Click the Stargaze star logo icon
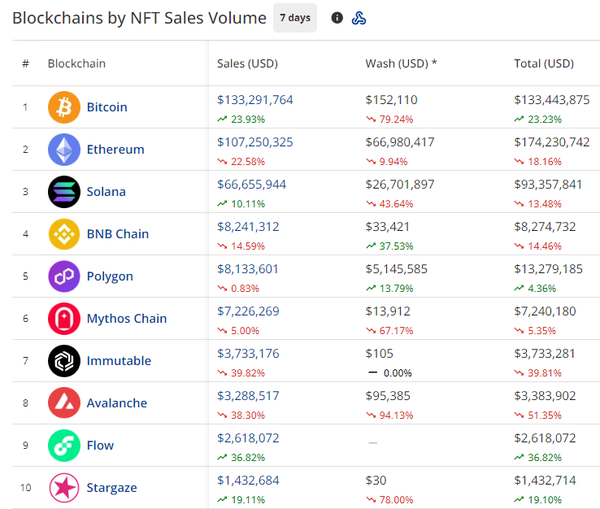The image size is (600, 509). [x=64, y=488]
